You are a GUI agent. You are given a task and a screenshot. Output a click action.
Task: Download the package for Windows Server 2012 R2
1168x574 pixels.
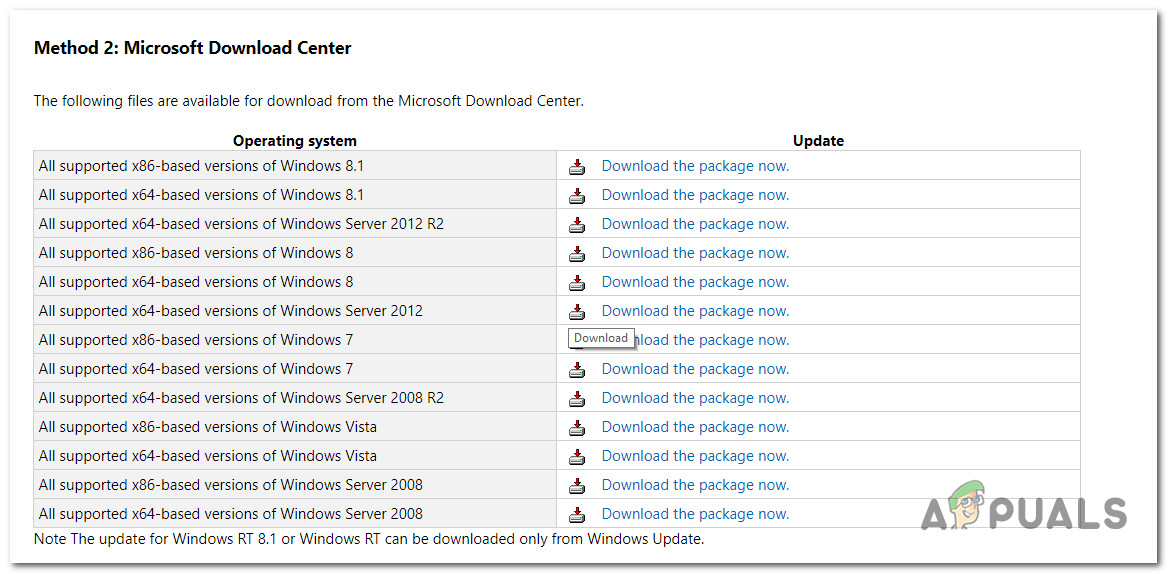coord(695,224)
